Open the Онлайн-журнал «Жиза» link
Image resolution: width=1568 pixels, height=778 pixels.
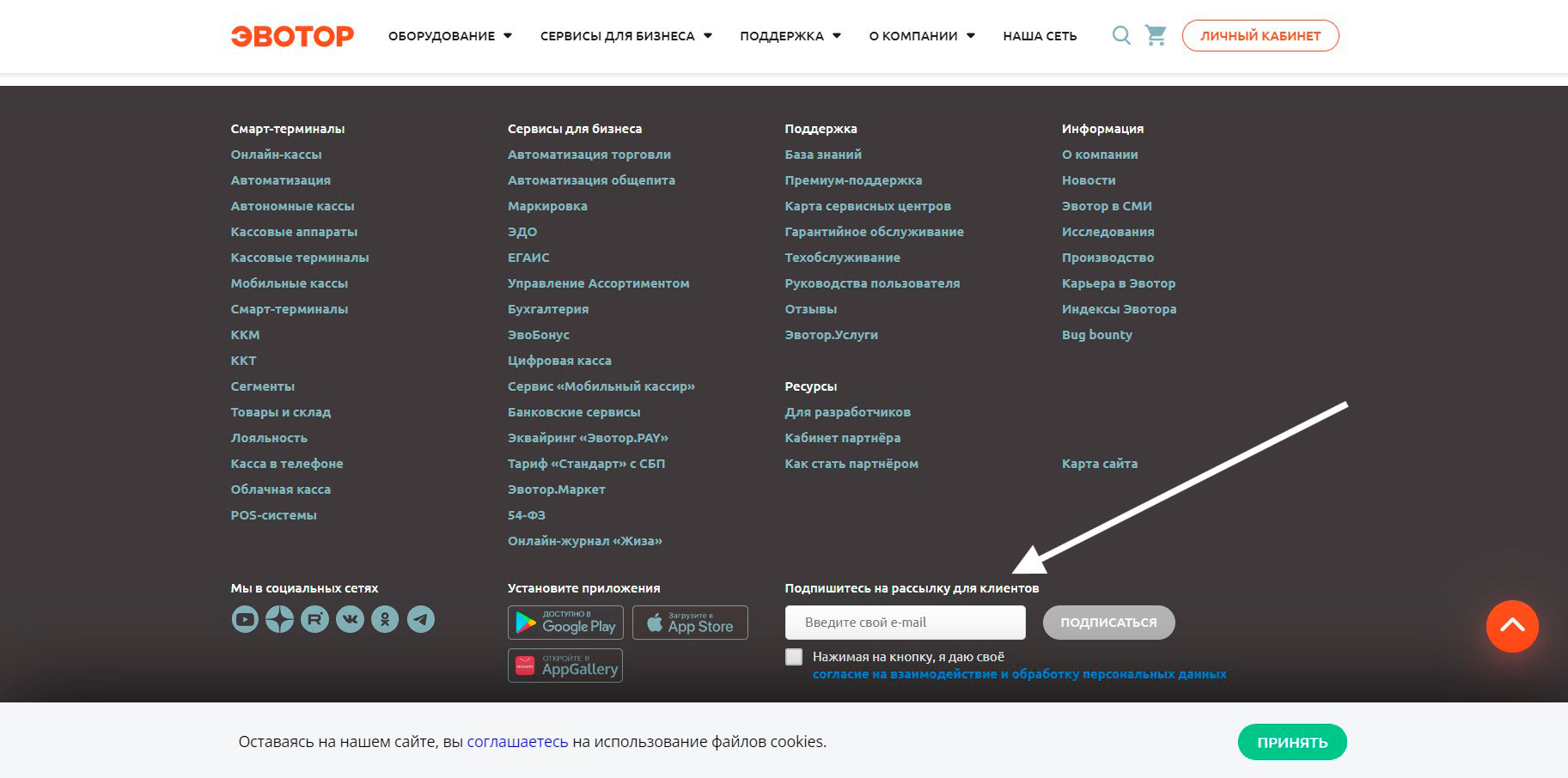point(585,541)
